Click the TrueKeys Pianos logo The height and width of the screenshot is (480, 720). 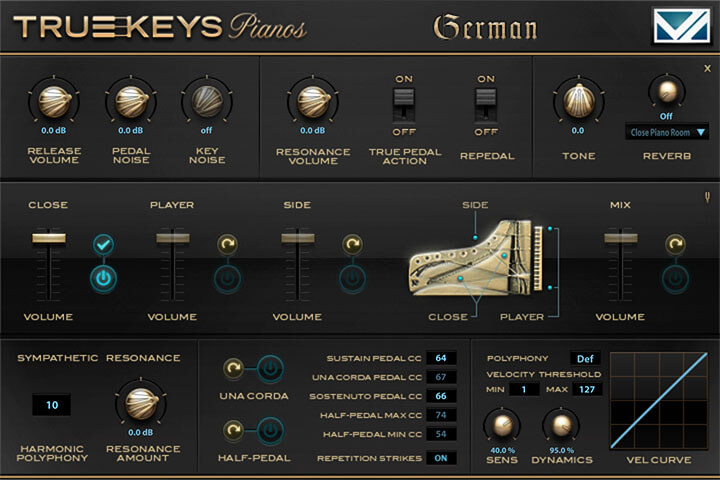(x=160, y=27)
